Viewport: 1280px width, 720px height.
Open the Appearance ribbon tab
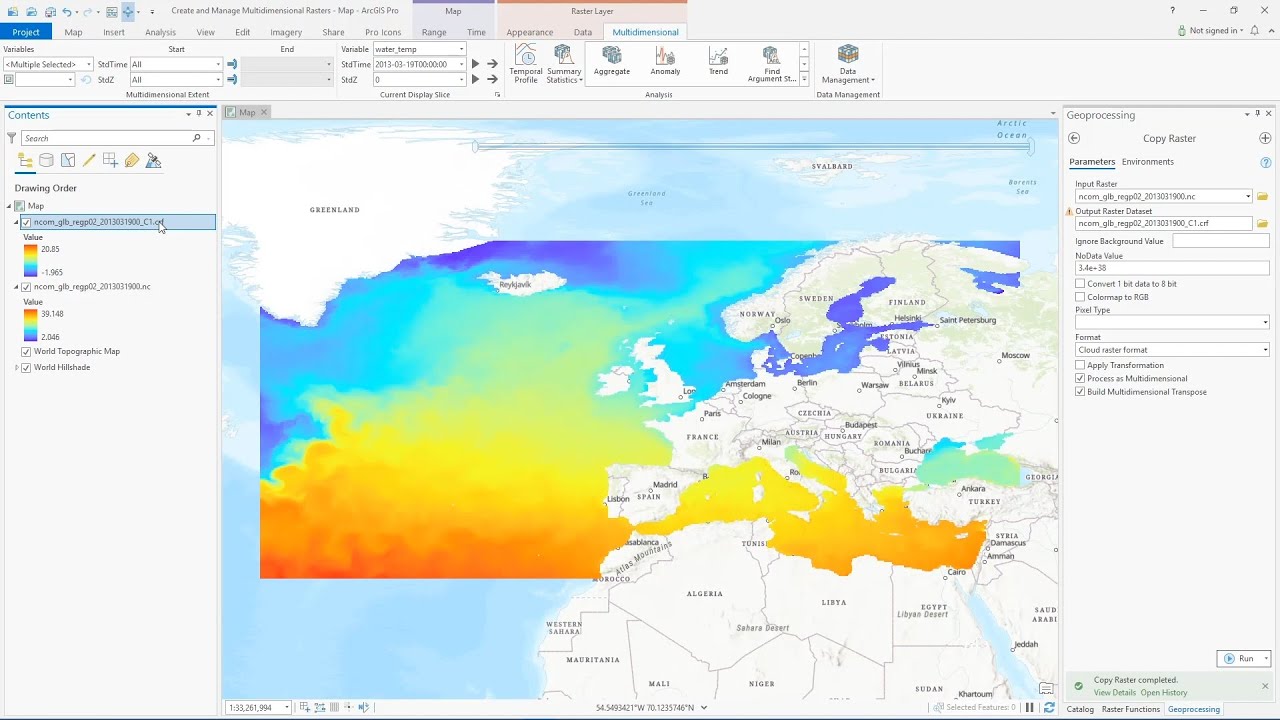point(529,32)
